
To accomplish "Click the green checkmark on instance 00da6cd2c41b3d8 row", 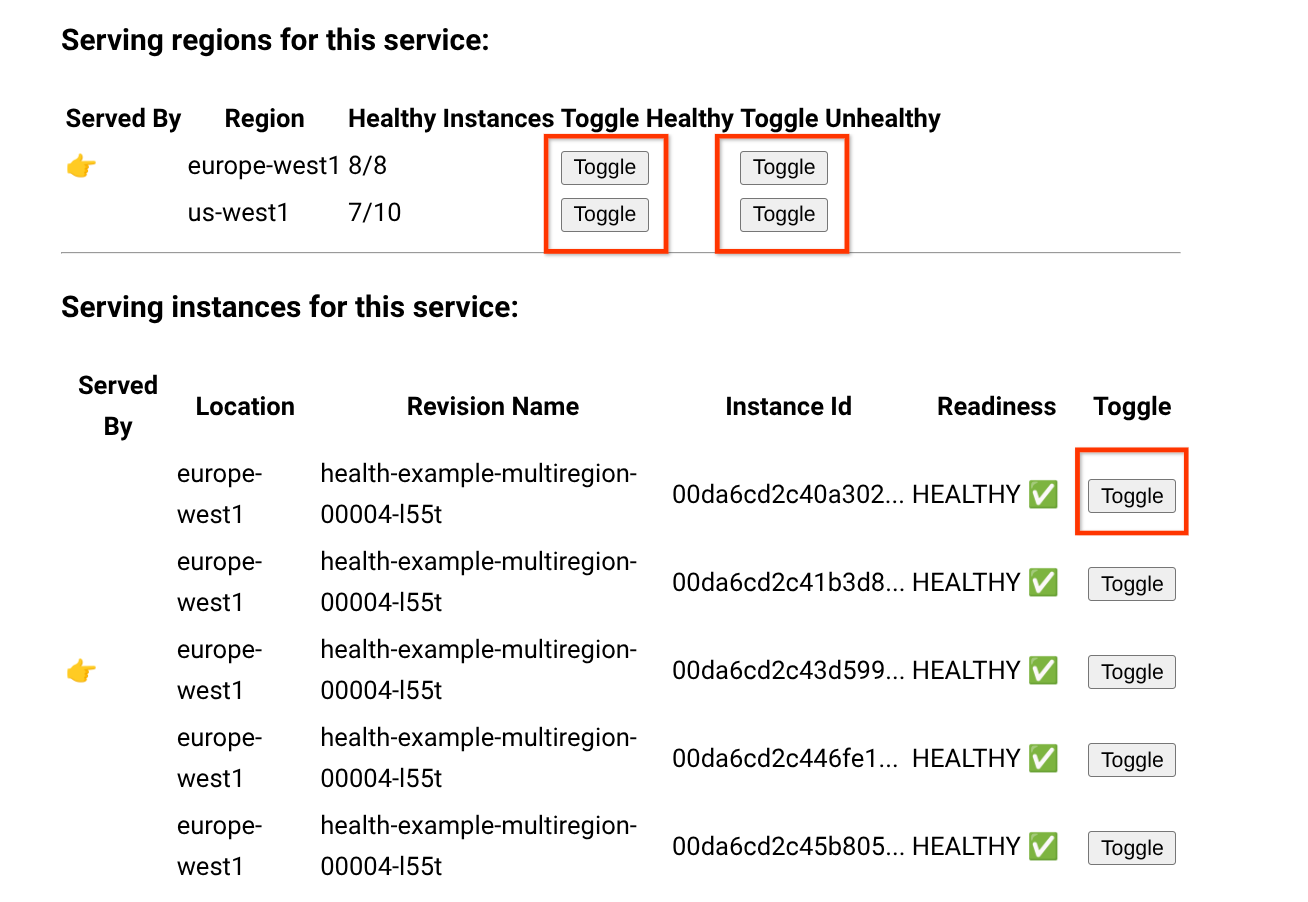I will coord(1044,582).
